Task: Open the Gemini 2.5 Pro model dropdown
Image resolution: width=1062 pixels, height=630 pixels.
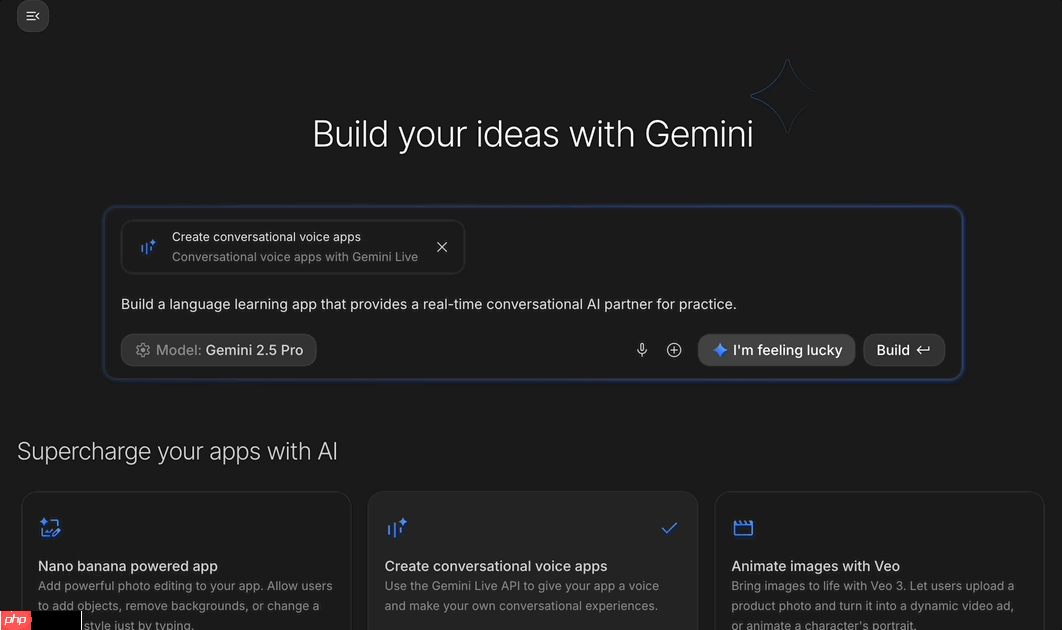Action: click(x=219, y=350)
